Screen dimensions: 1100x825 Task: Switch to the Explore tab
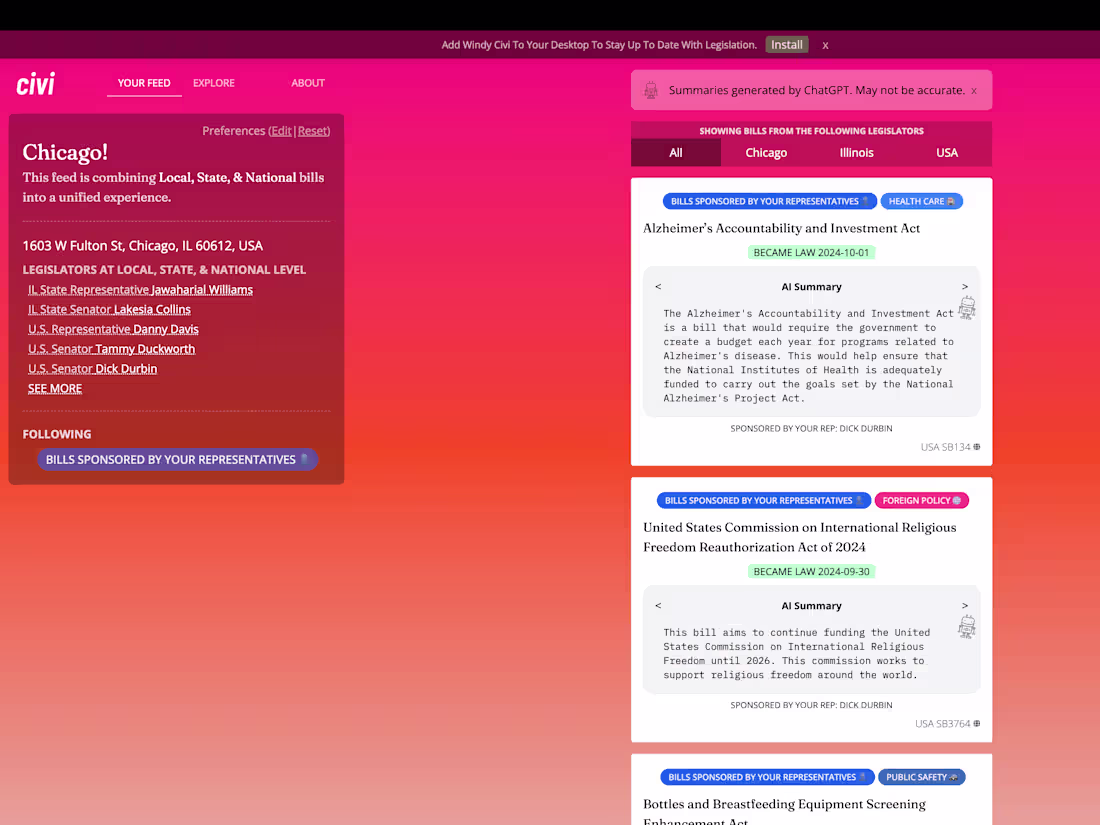click(214, 83)
